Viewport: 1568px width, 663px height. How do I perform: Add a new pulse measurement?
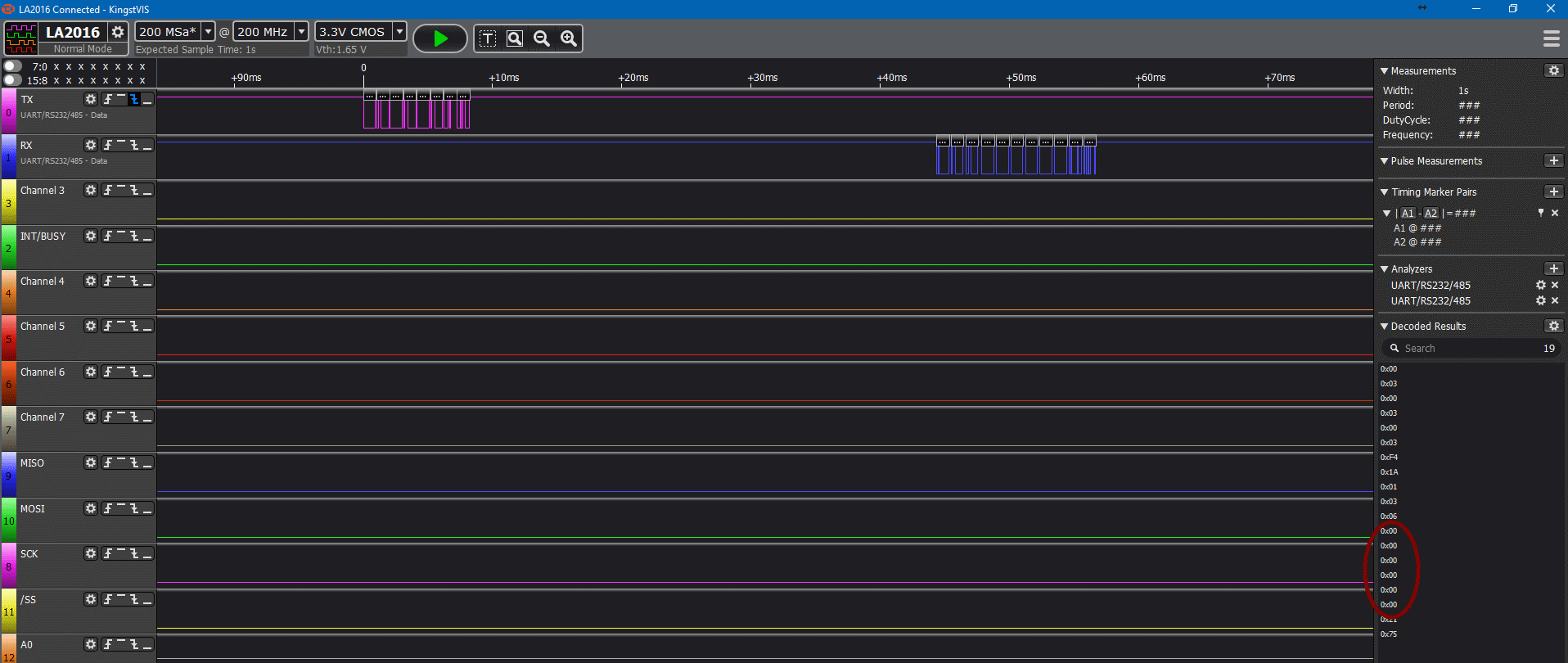[1554, 160]
